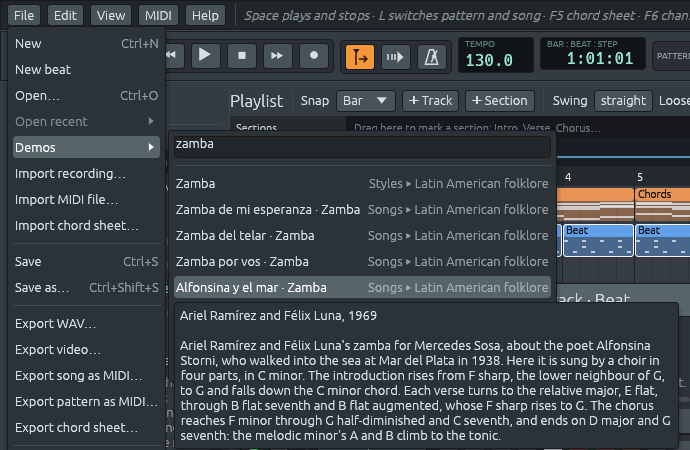Expand the Demos submenu

click(86, 147)
